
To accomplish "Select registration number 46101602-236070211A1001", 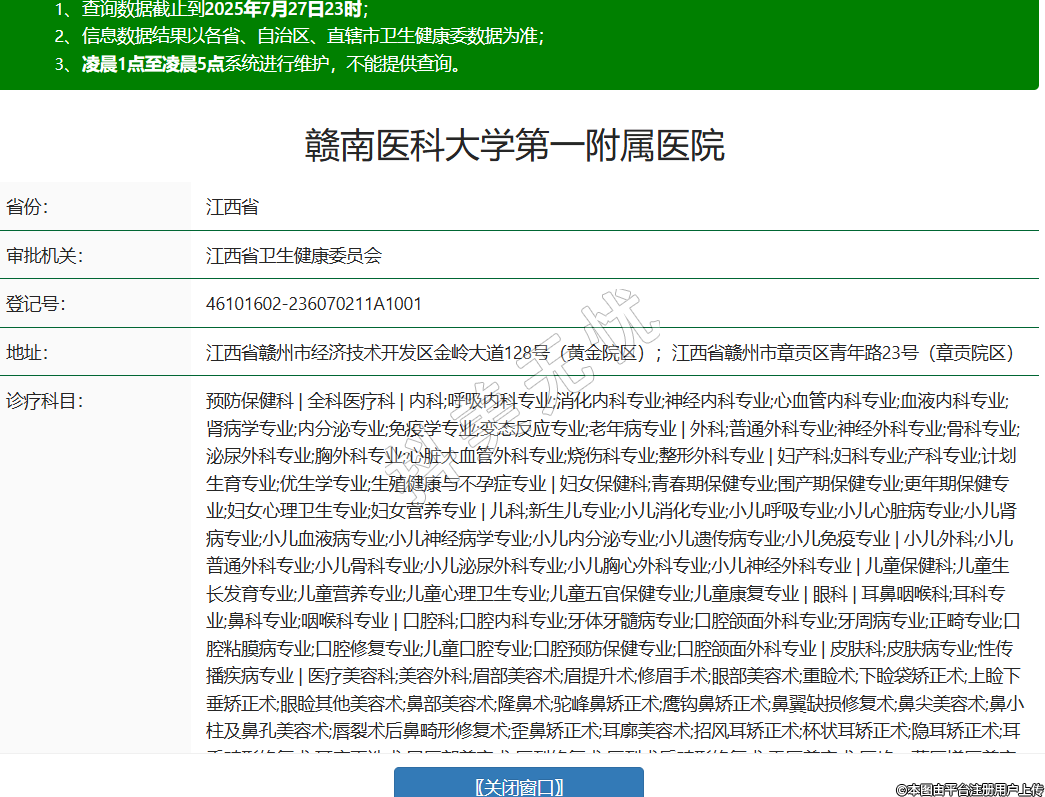I will [x=314, y=304].
